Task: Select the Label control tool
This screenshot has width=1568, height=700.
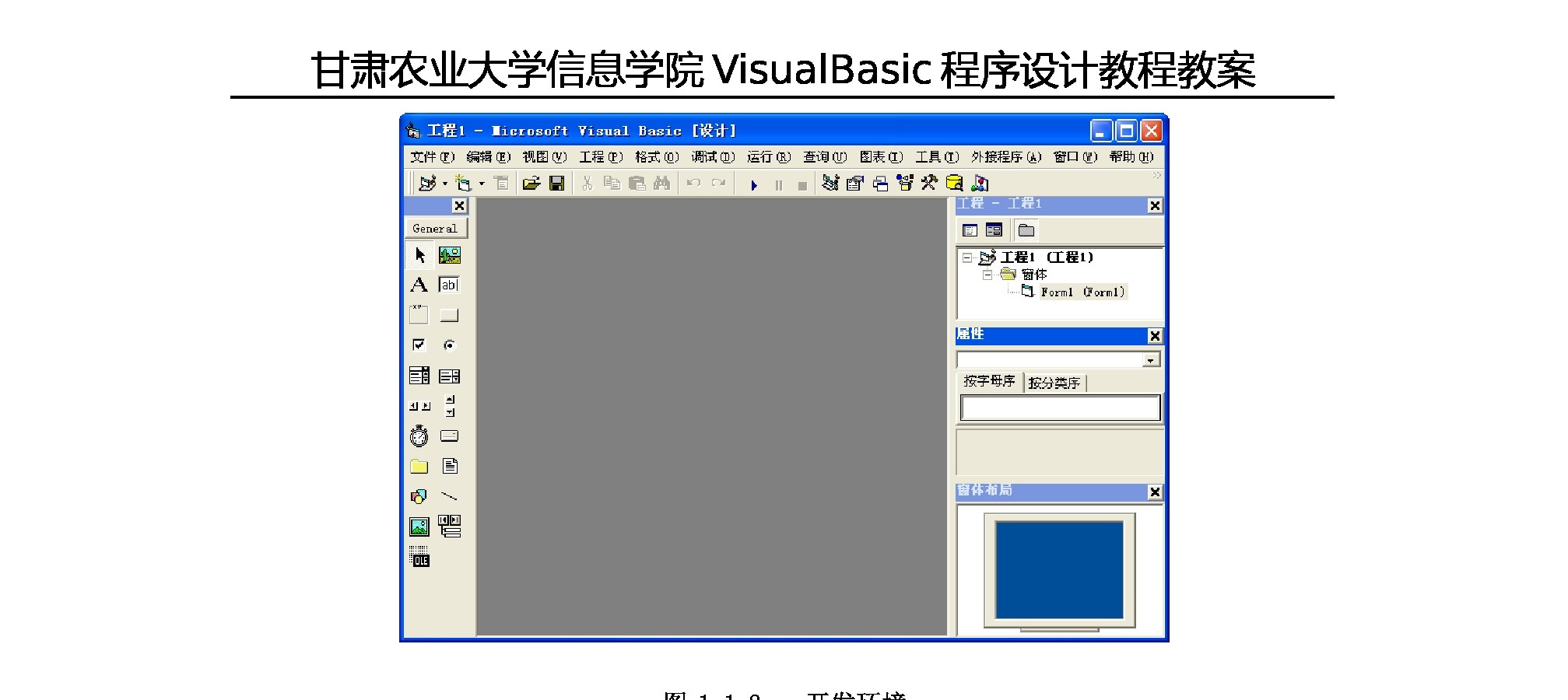Action: [x=419, y=285]
